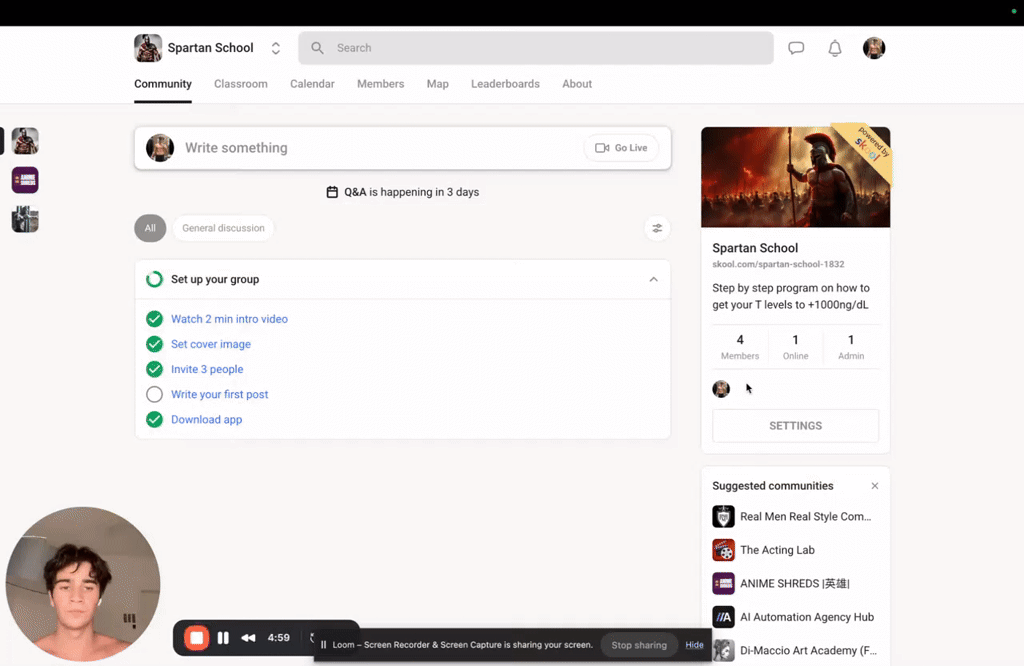Image resolution: width=1024 pixels, height=666 pixels.
Task: Switch to the Community tab
Action: click(x=163, y=84)
